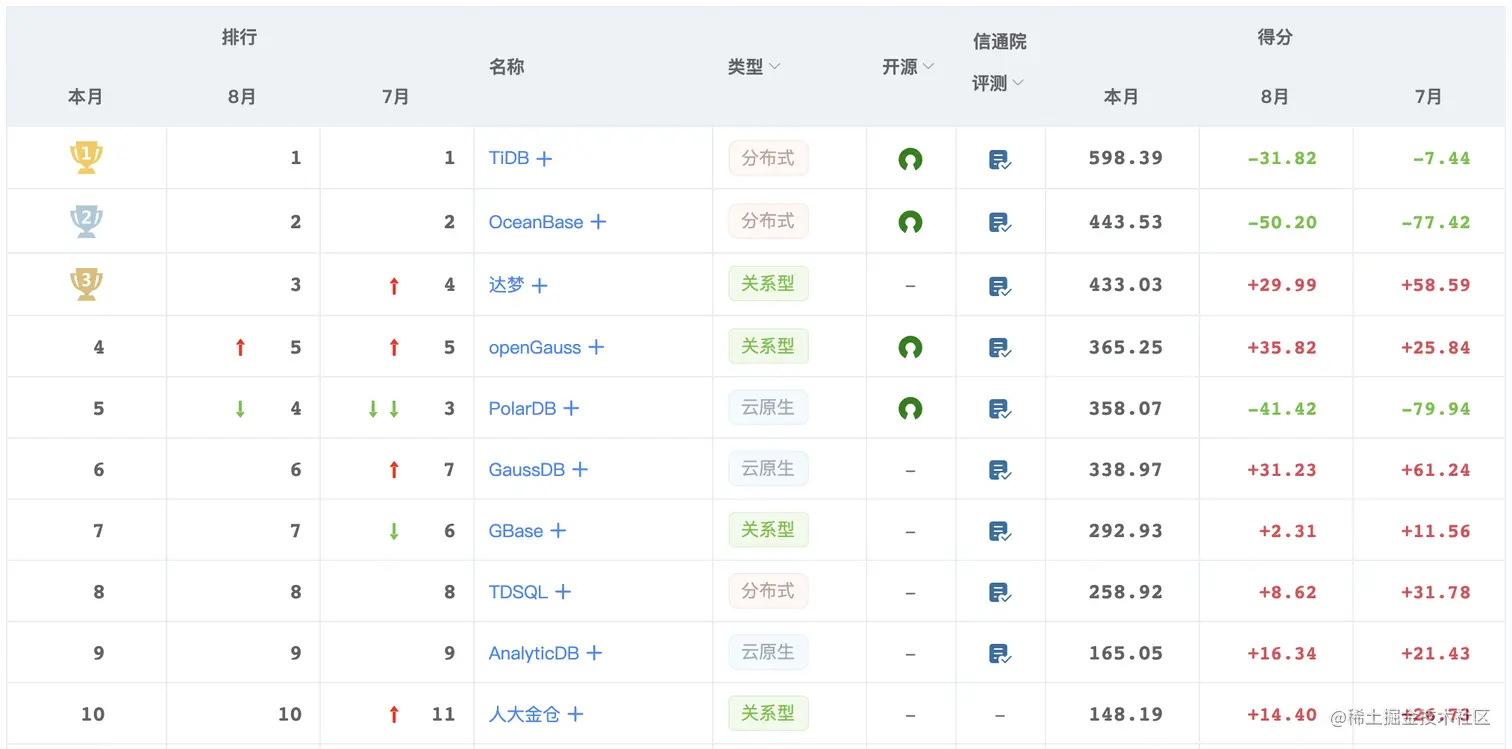Click openGauss's open-source icon

coord(910,347)
